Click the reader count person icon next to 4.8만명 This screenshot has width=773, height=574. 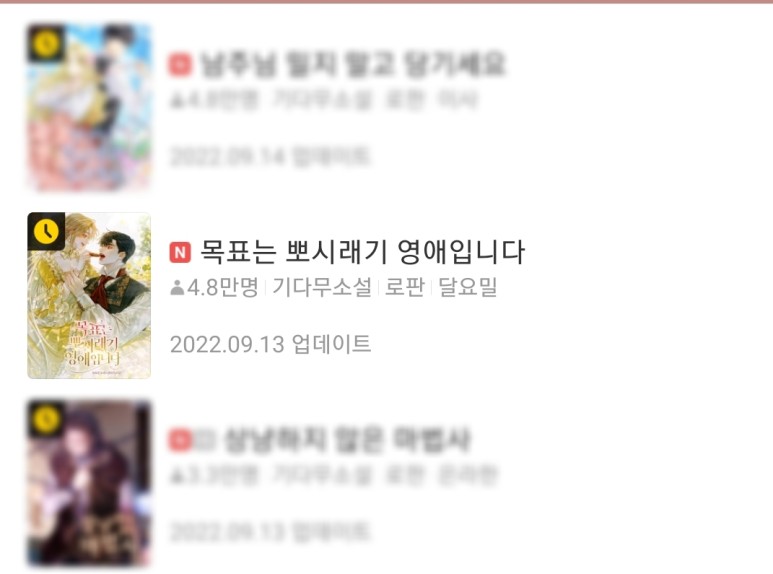click(177, 287)
